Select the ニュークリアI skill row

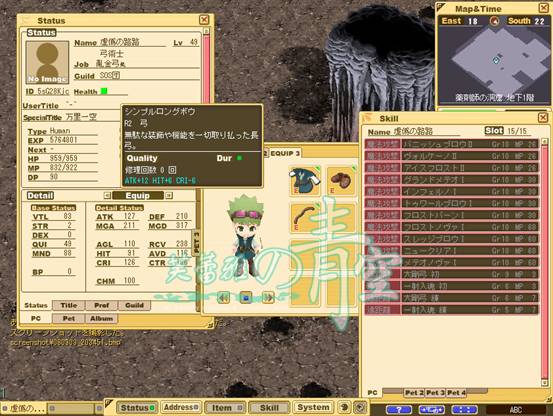tap(452, 251)
